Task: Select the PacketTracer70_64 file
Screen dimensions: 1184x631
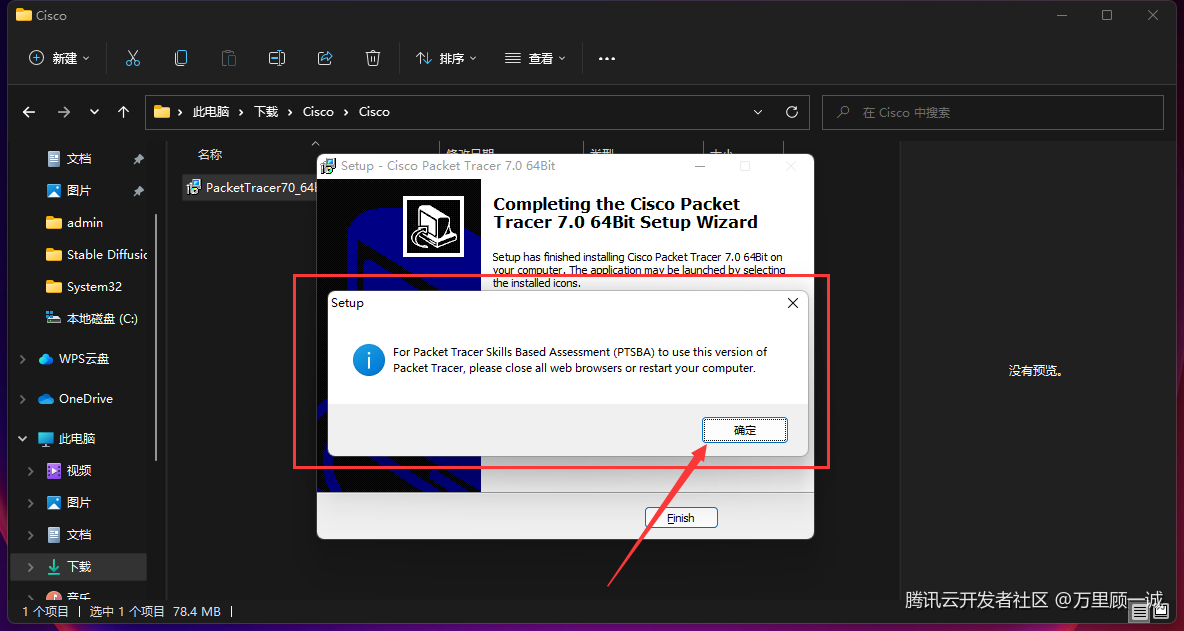Action: 252,187
